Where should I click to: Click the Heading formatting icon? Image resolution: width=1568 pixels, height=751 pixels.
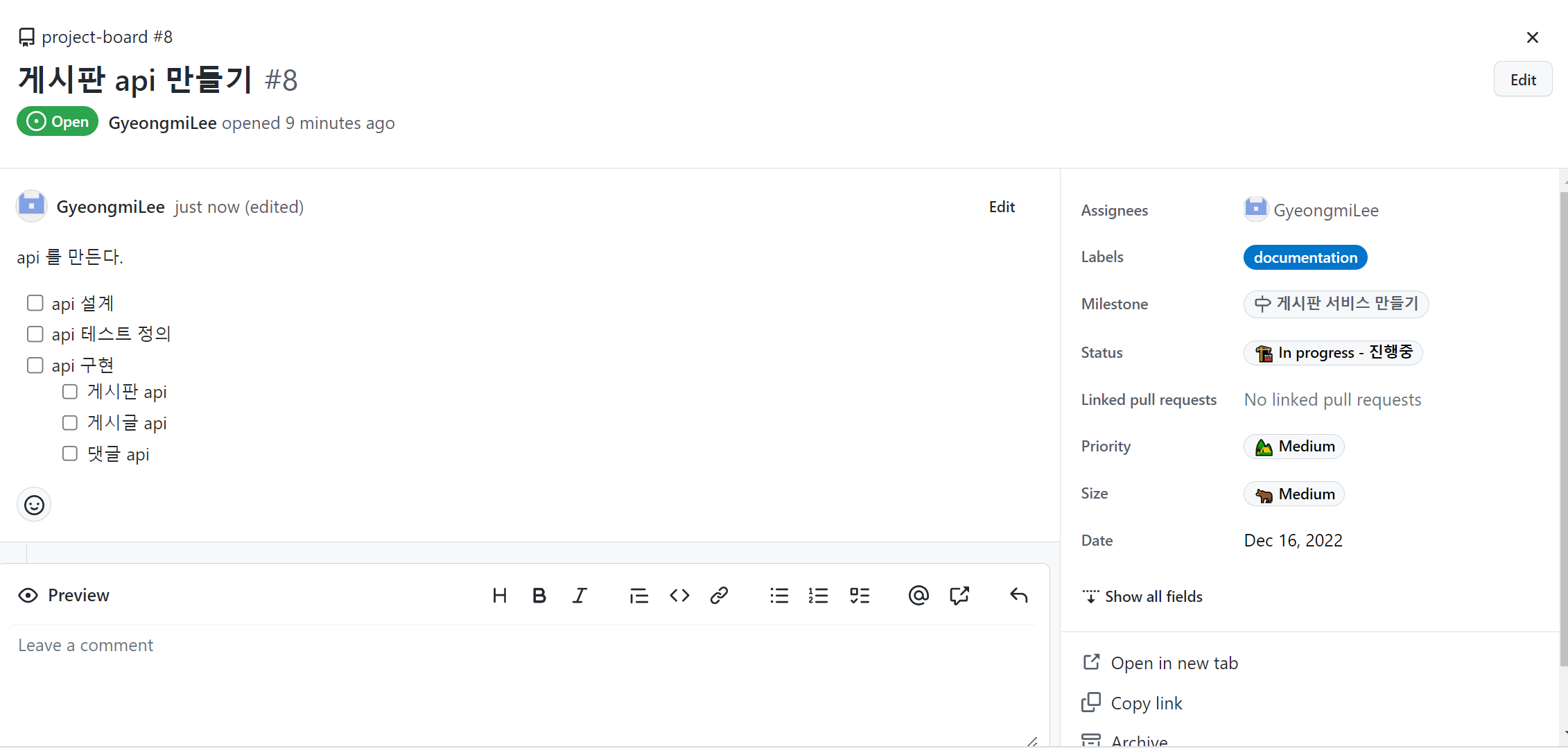click(x=499, y=596)
